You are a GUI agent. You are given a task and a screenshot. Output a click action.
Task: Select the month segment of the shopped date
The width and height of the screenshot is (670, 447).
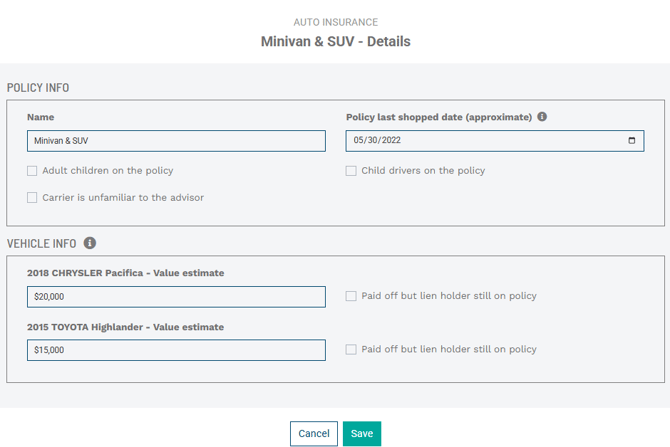[358, 141]
